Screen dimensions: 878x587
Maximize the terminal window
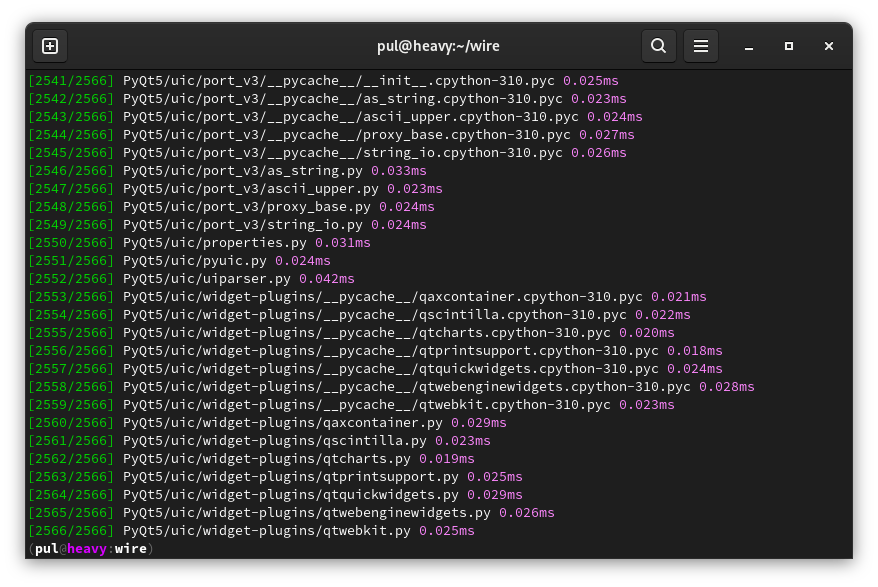788,46
